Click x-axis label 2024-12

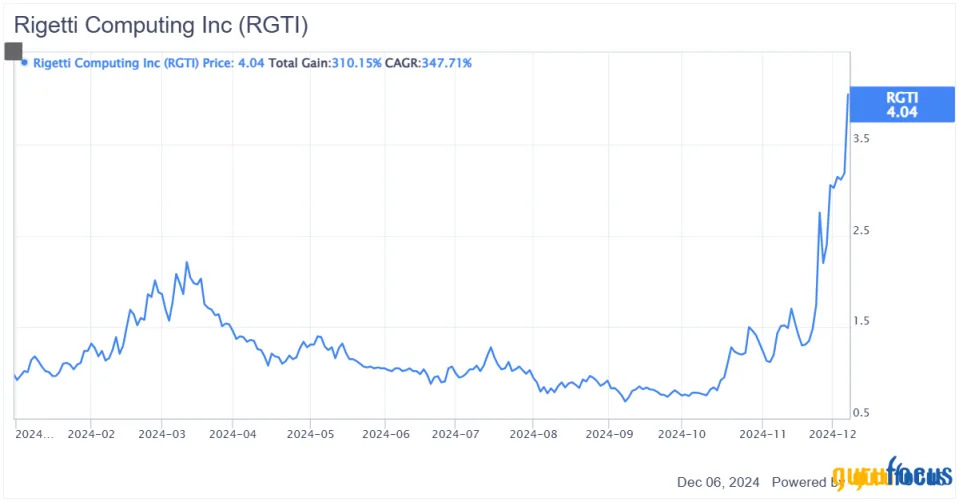coord(832,434)
